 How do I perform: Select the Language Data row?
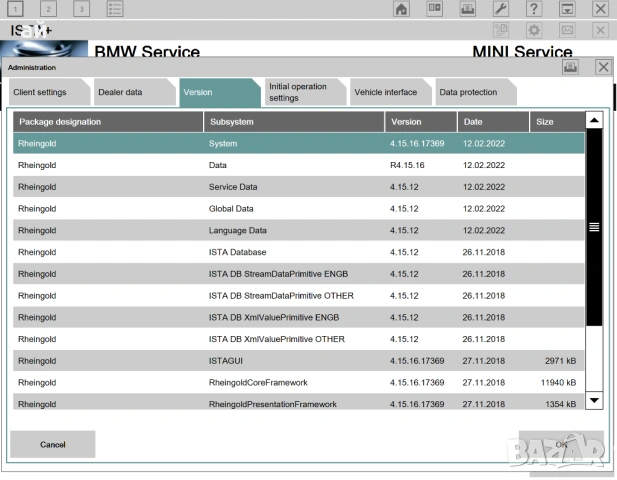click(299, 231)
